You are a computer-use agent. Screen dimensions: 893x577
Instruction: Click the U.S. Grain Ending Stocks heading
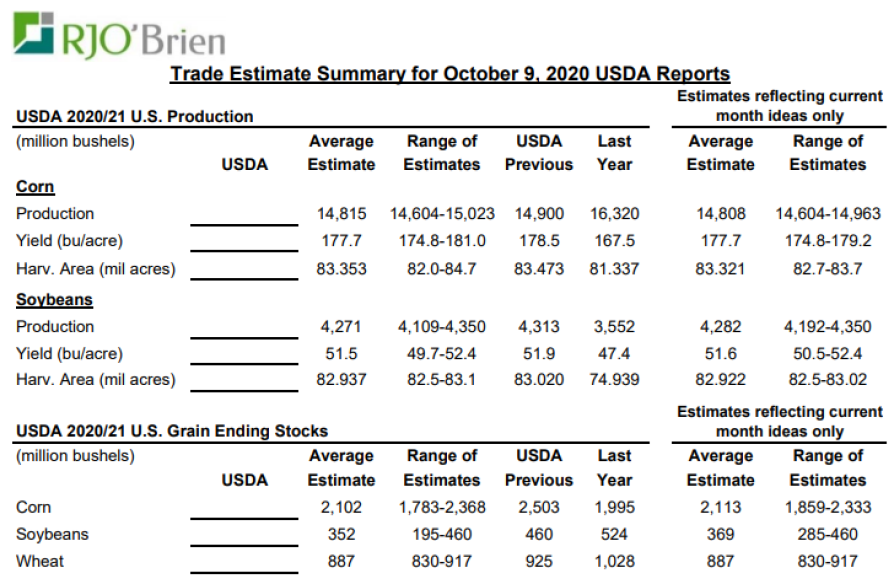pyautogui.click(x=172, y=431)
